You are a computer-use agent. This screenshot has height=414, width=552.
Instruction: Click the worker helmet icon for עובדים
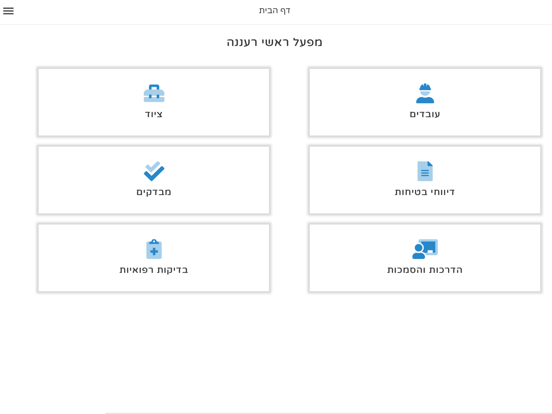pos(425,93)
